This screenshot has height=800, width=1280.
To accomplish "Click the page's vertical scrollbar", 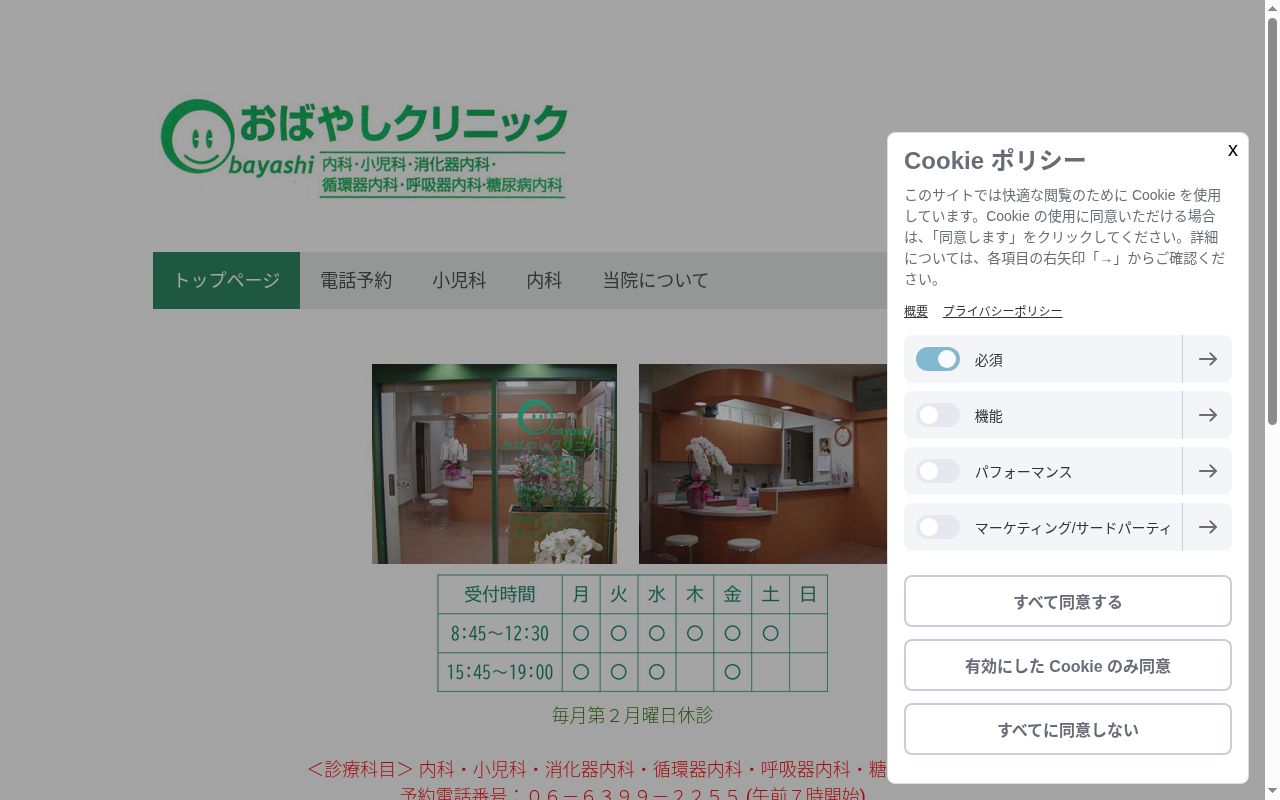I will point(1272,220).
